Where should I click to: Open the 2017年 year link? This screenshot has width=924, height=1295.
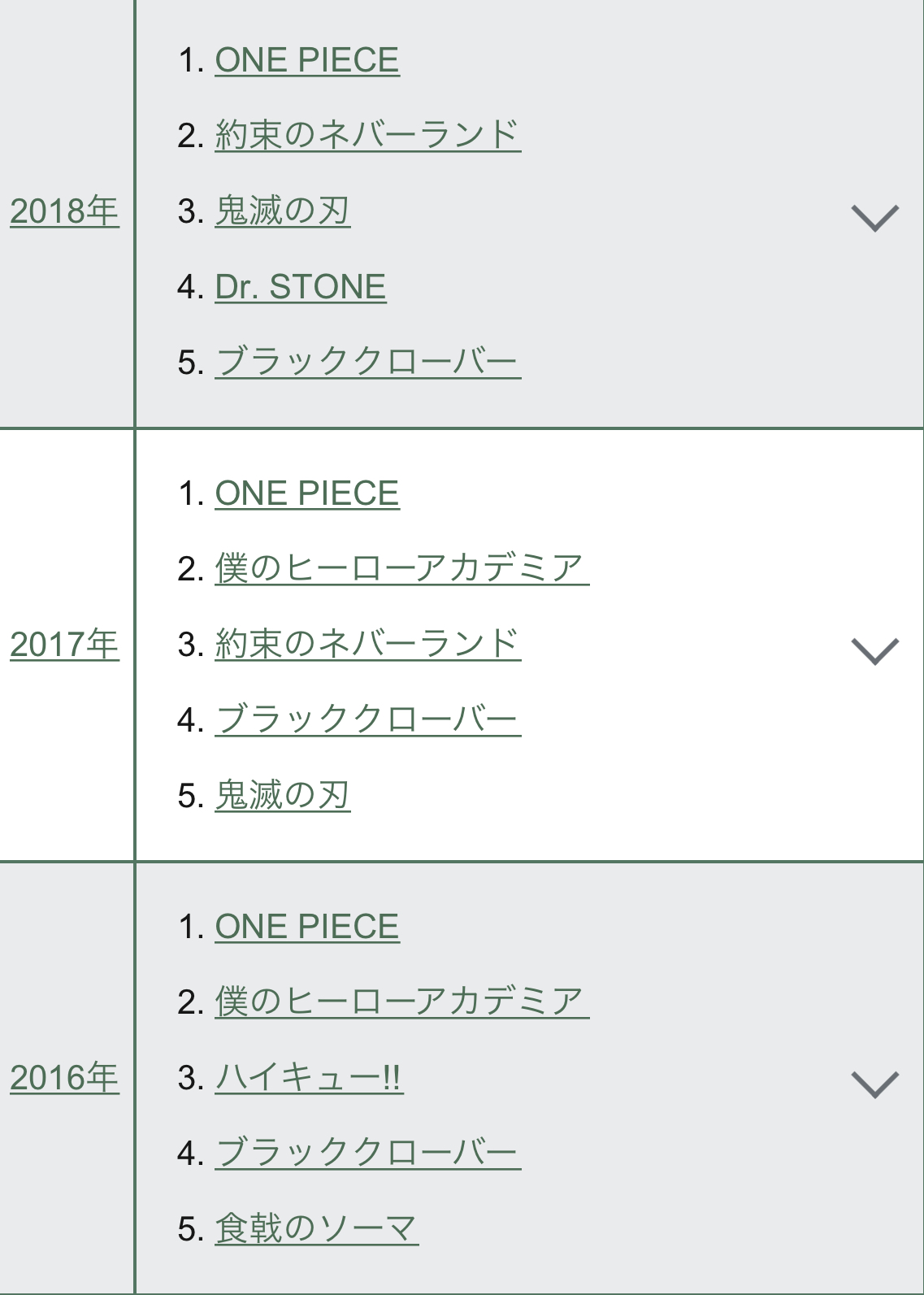pos(64,645)
